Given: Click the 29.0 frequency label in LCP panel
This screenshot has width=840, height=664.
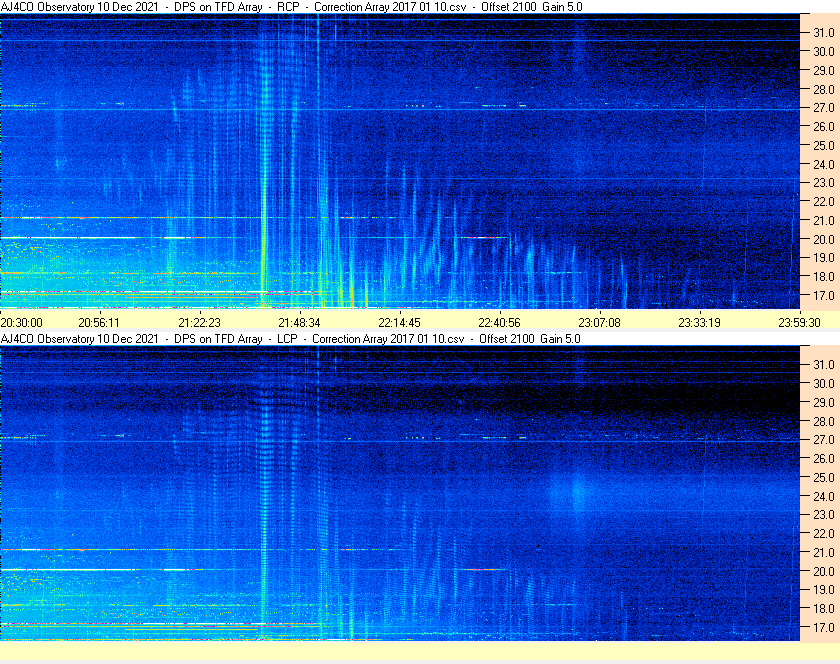Looking at the screenshot, I should pyautogui.click(x=824, y=402).
